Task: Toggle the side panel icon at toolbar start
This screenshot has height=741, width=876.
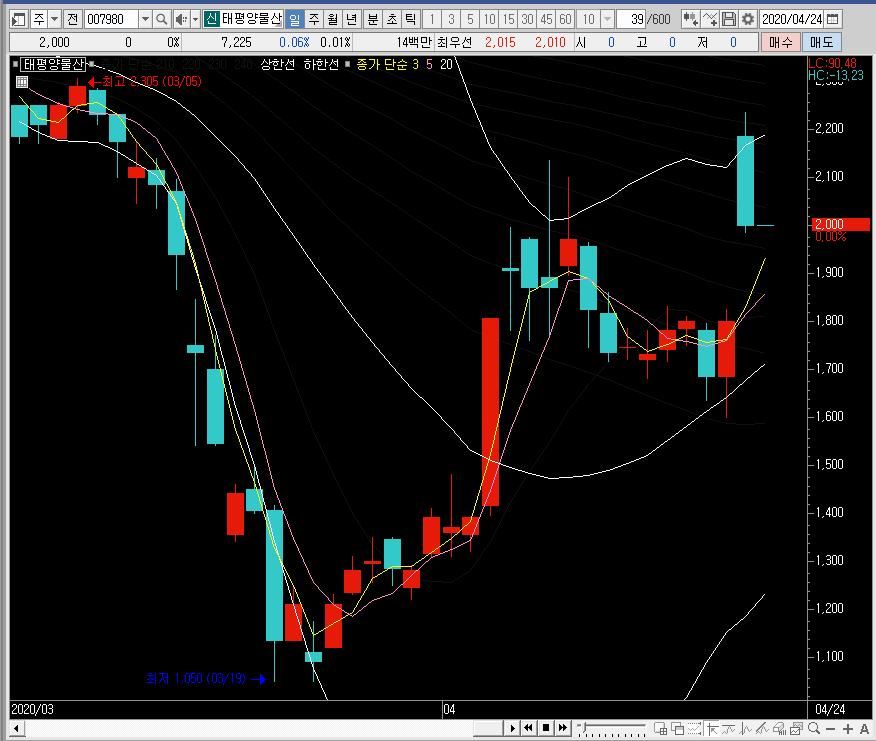Action: (18, 20)
